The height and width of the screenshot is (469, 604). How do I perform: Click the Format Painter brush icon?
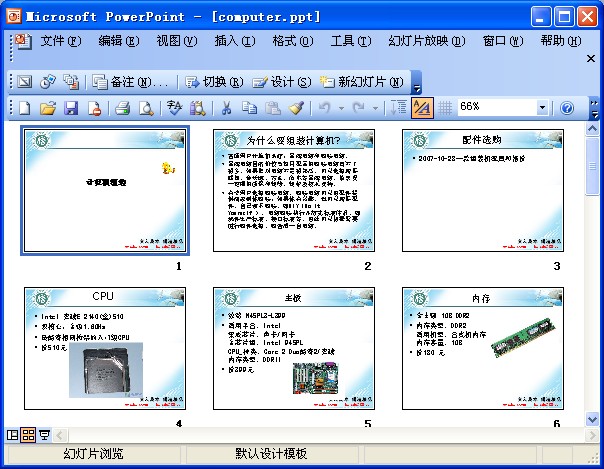(x=296, y=108)
